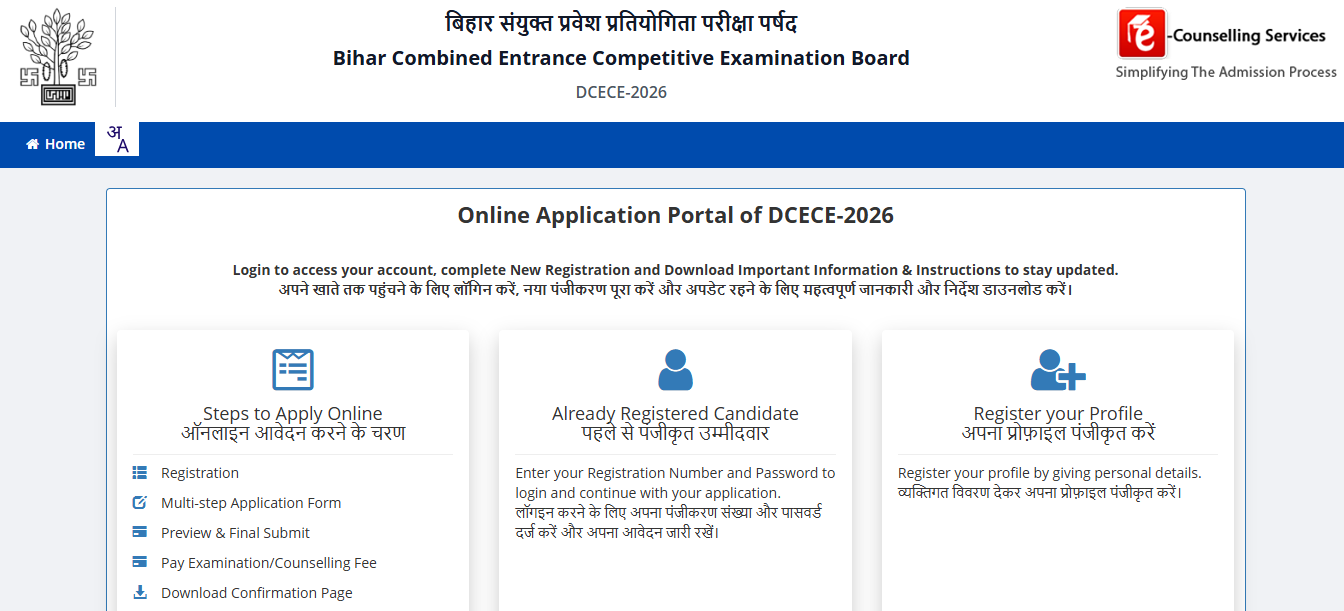Click the download icon beside Download Confirmation Page
Screen dimensions: 1344x611
pyautogui.click(x=140, y=592)
